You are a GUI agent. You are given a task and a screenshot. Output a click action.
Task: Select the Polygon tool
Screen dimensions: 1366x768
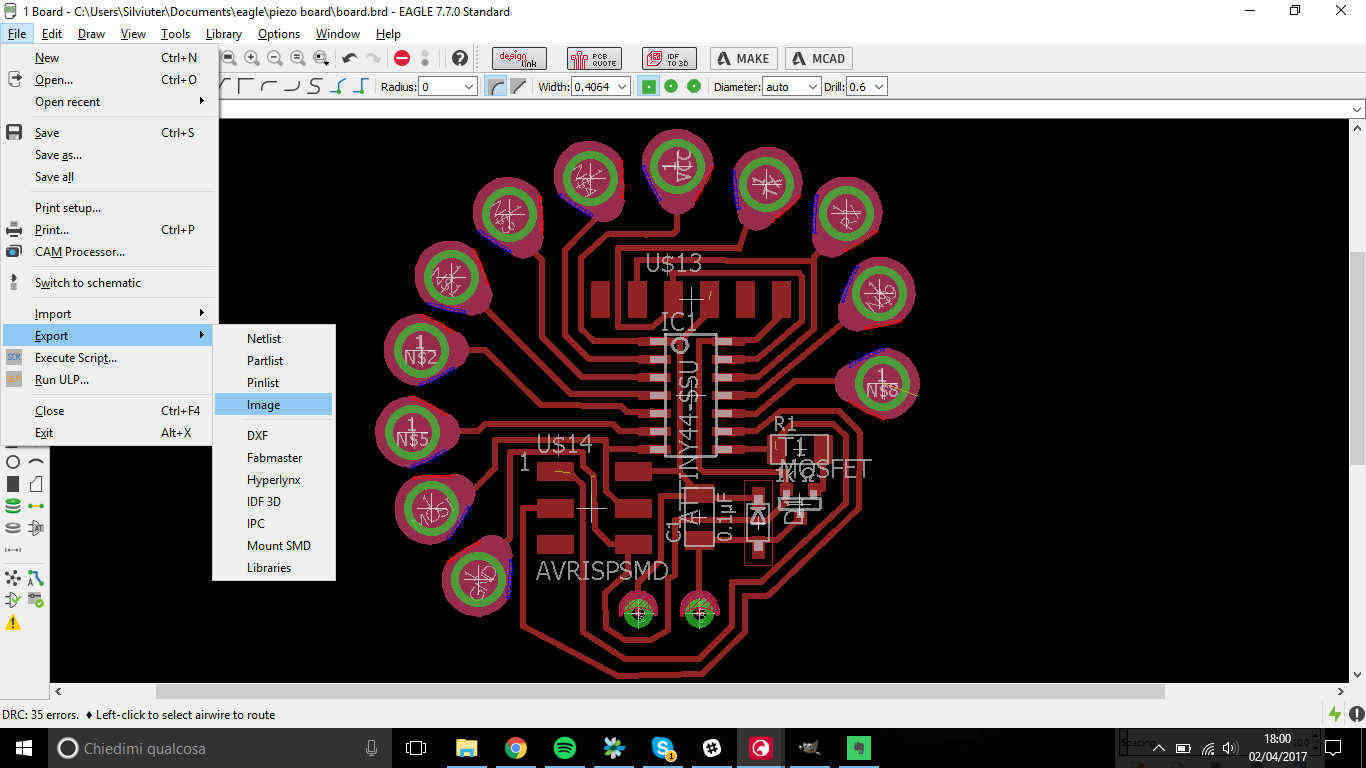[x=36, y=484]
